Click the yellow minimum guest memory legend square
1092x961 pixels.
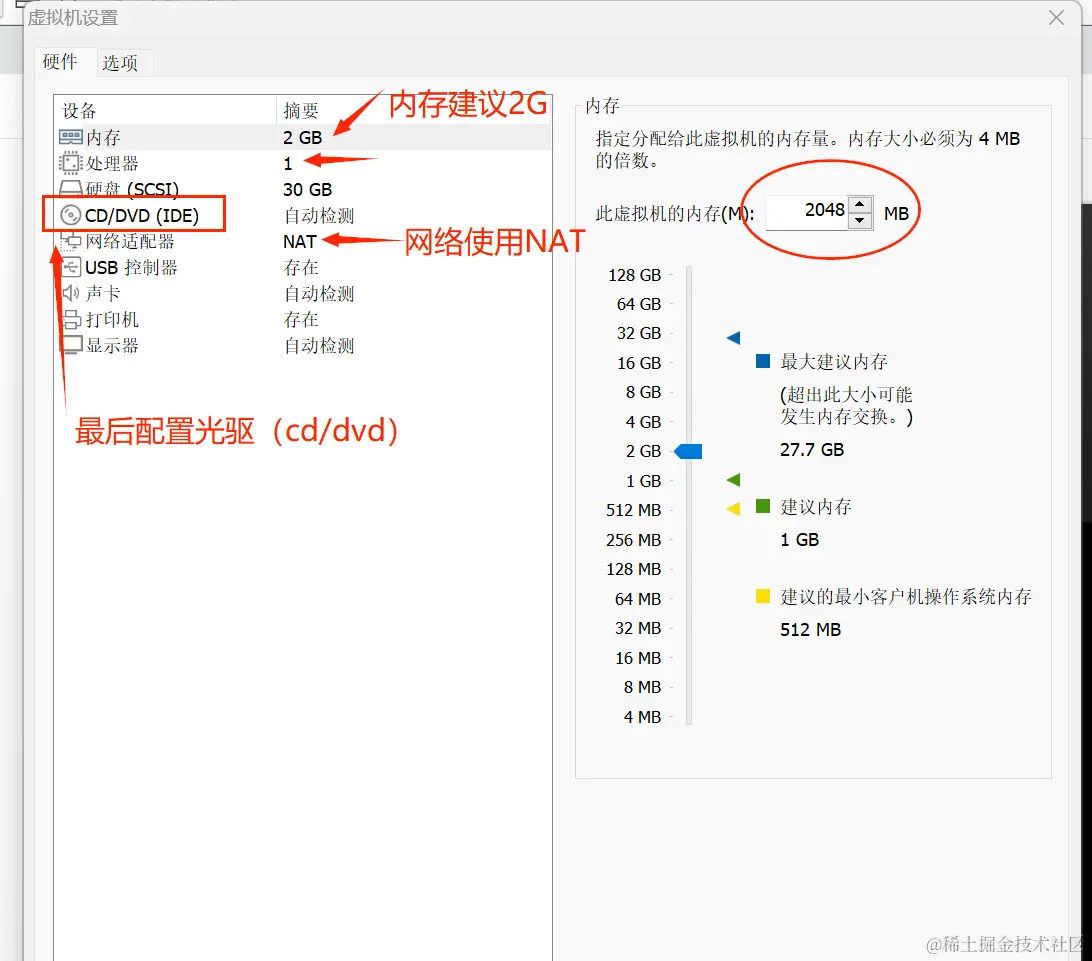click(763, 596)
